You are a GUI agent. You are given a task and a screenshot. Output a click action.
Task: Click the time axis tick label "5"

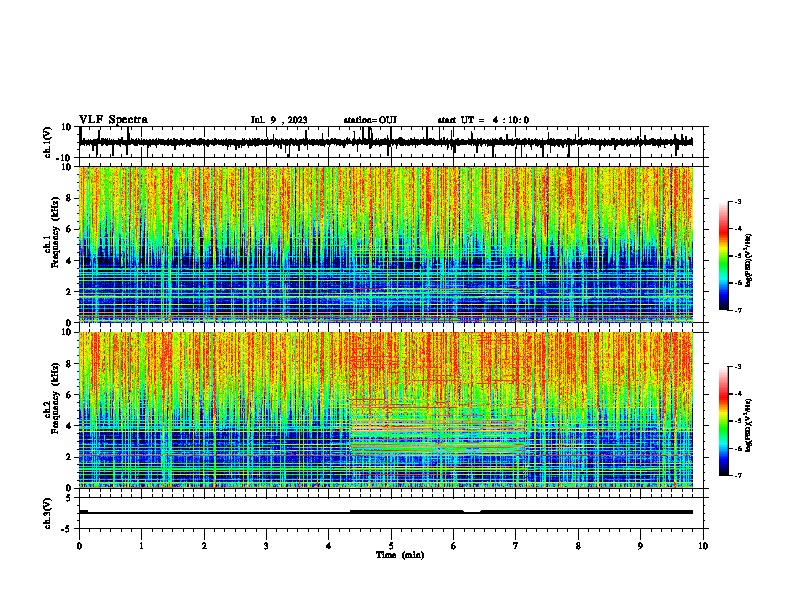click(x=391, y=546)
